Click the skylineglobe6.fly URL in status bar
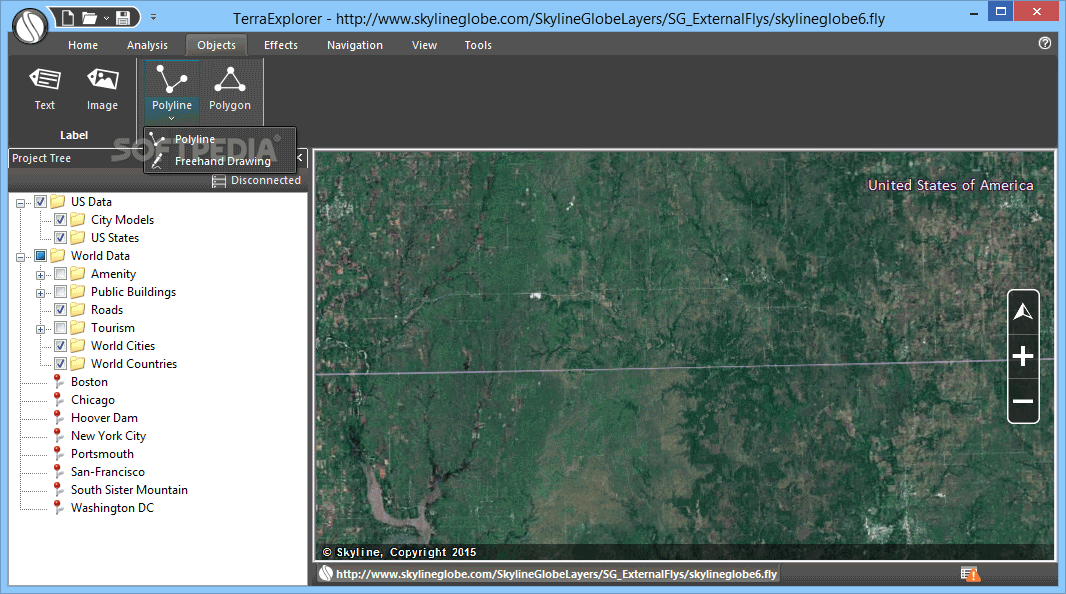This screenshot has width=1066, height=594. point(556,574)
